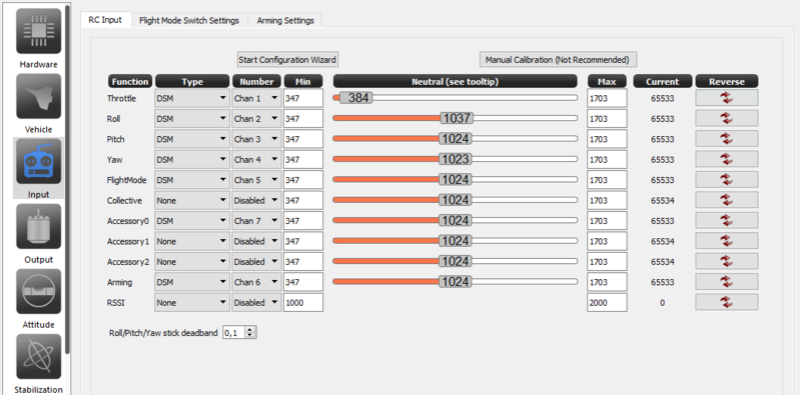Click Arming neutral slider handle

tap(455, 281)
